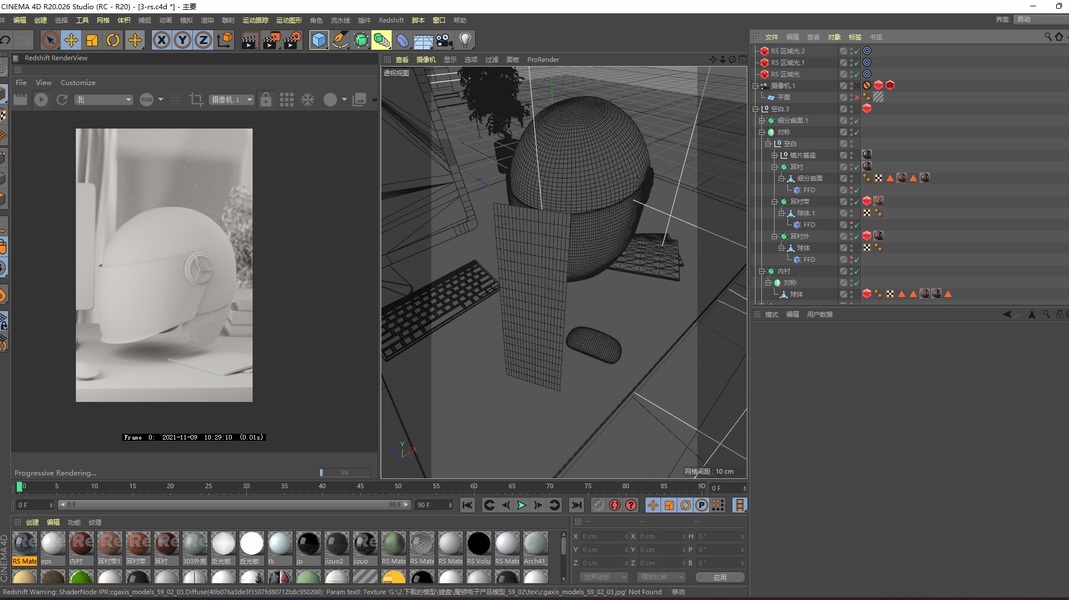Open ProRender viewport menu
1069x600 pixels.
coord(543,60)
